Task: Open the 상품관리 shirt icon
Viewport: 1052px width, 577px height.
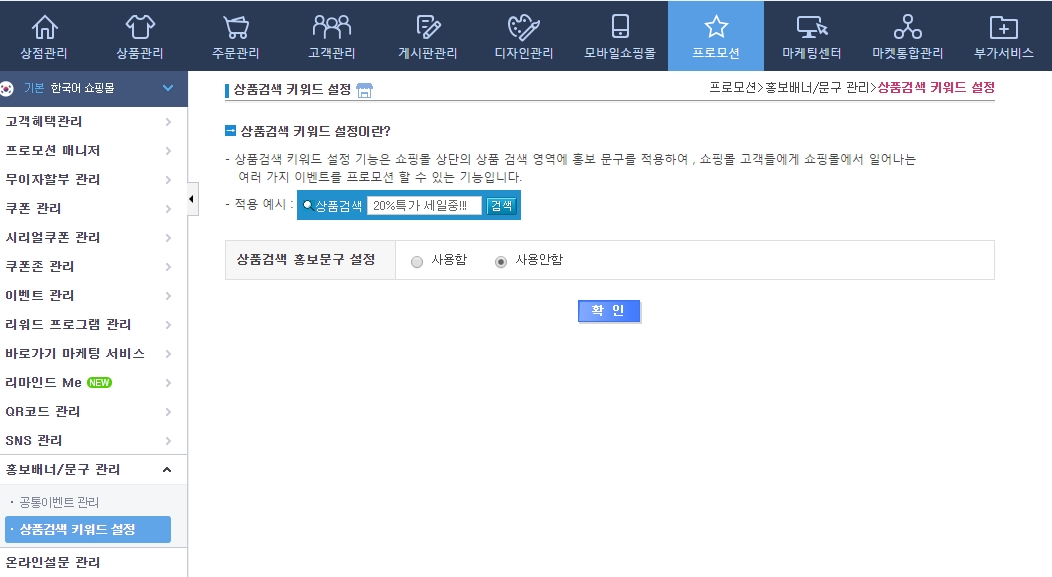Action: pos(140,27)
